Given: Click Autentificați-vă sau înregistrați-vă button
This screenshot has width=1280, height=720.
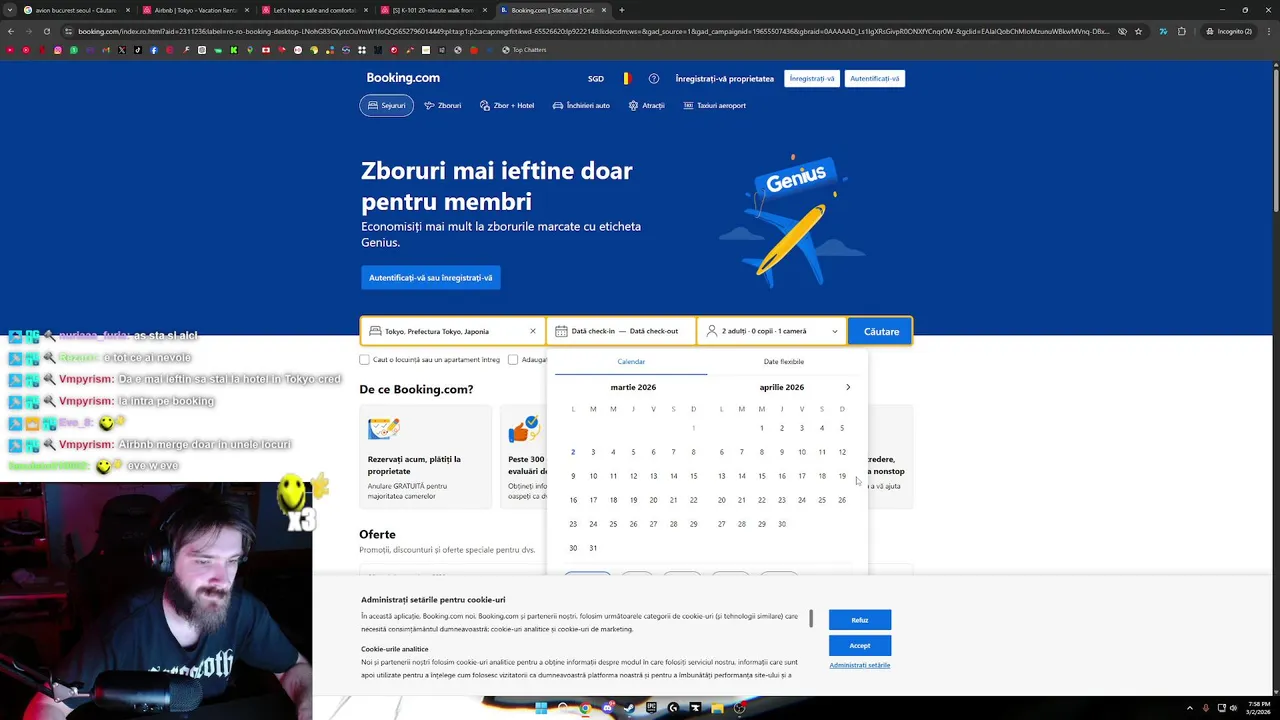Looking at the screenshot, I should tap(431, 278).
